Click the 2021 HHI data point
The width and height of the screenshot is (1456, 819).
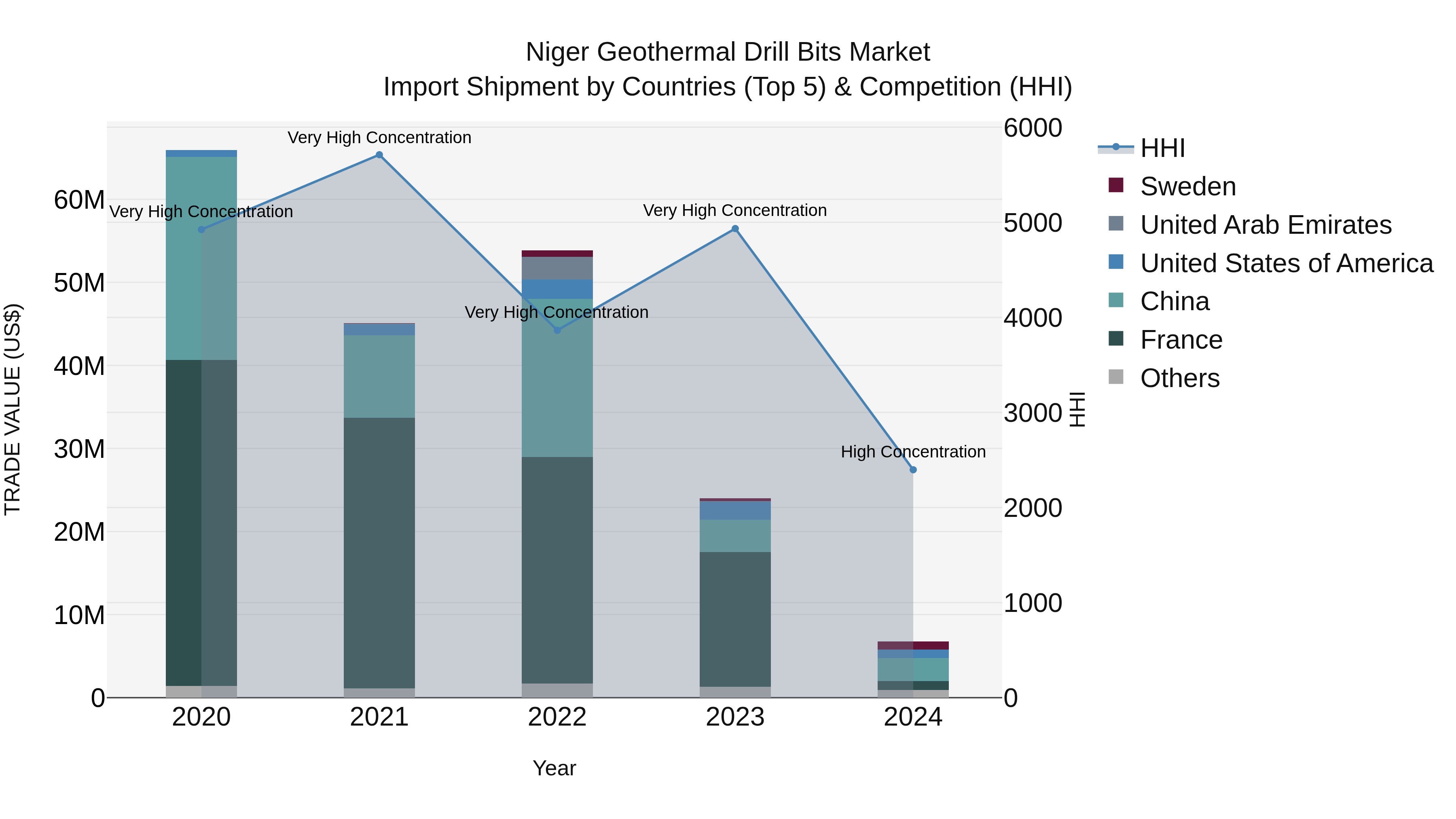point(379,155)
